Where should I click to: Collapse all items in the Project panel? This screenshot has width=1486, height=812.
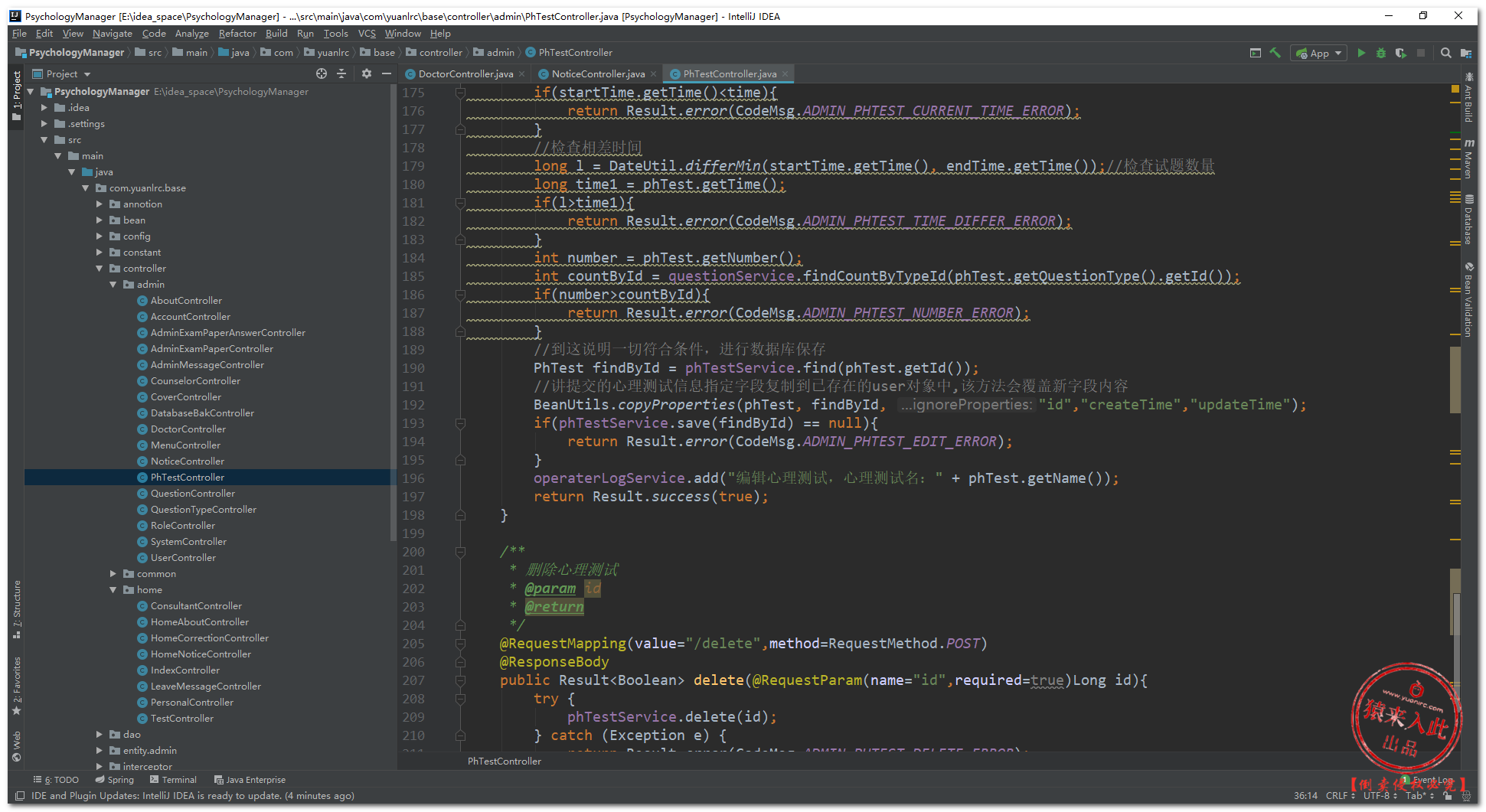tap(341, 73)
